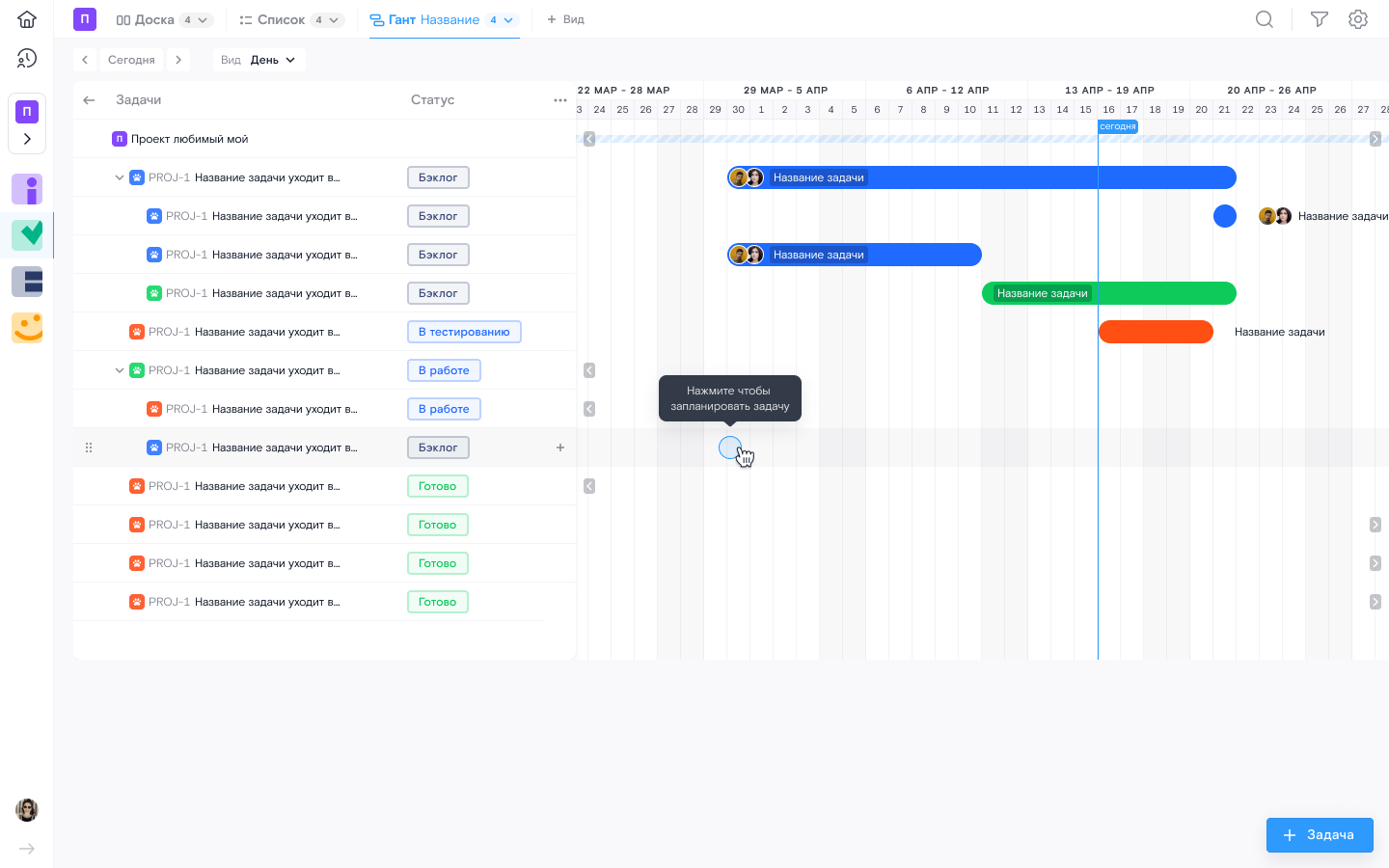Screen dimensions: 1389x868
Task: Open the first Готово status badge
Action: coord(438,486)
